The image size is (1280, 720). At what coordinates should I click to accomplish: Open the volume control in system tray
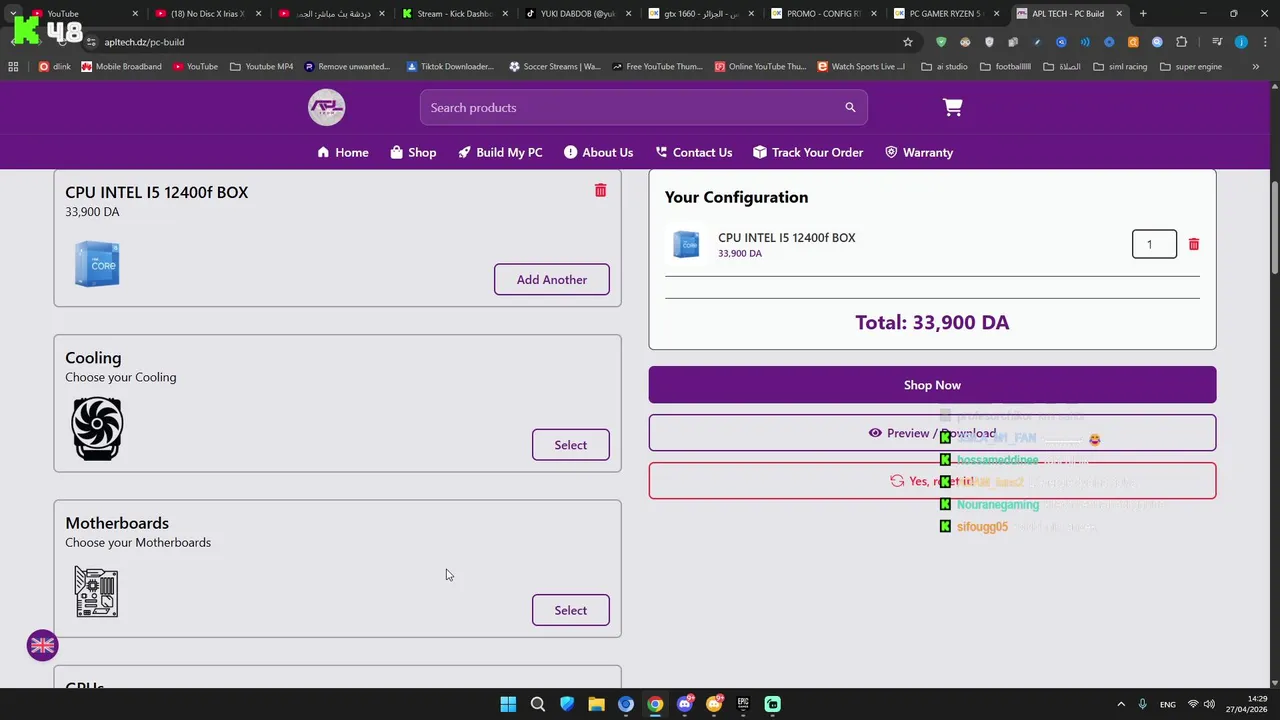click(1209, 704)
